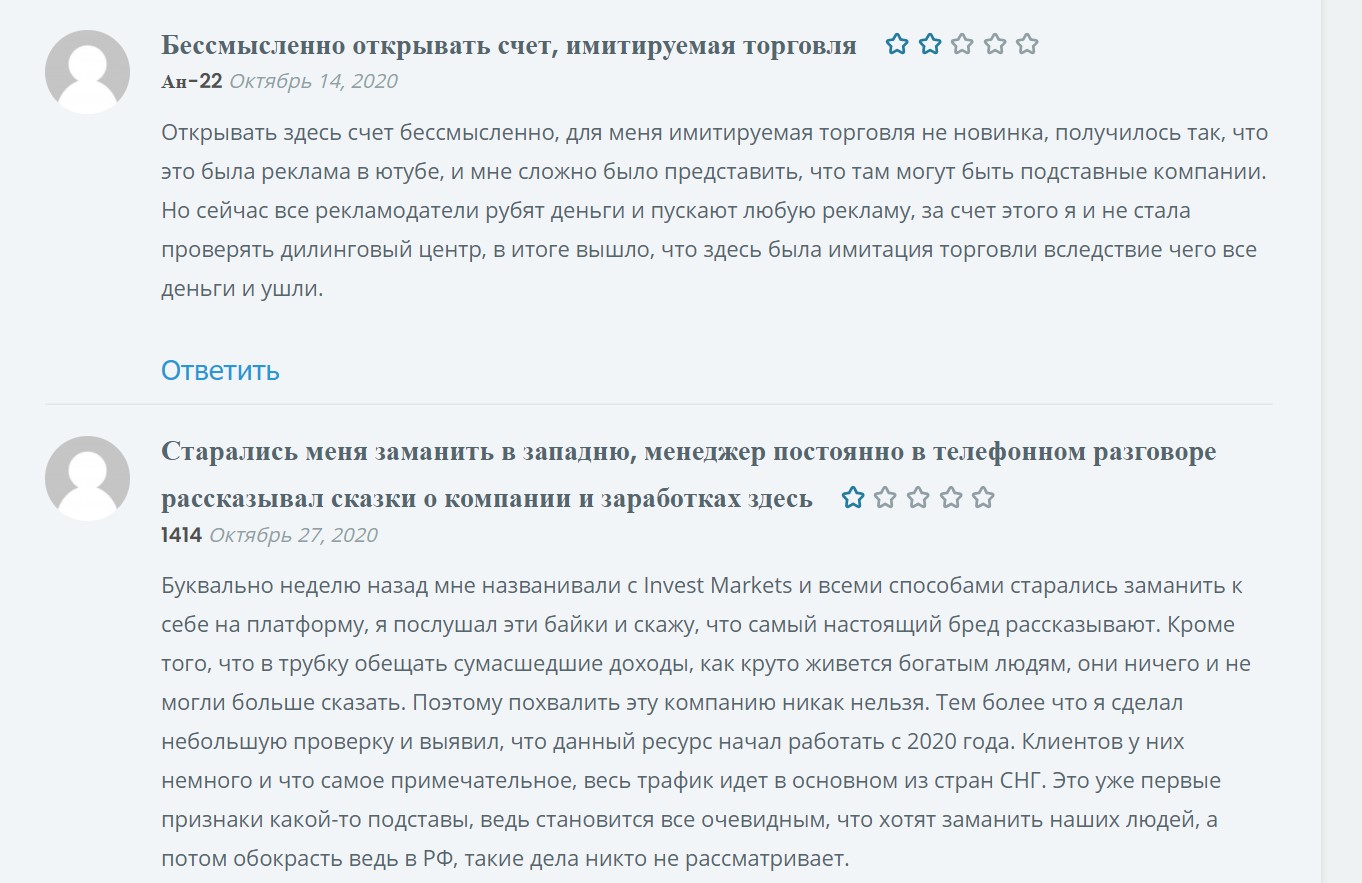Click title 'Бессмысленно открывать счет, имитируемая торговля'
This screenshot has width=1362, height=883.
click(x=509, y=45)
